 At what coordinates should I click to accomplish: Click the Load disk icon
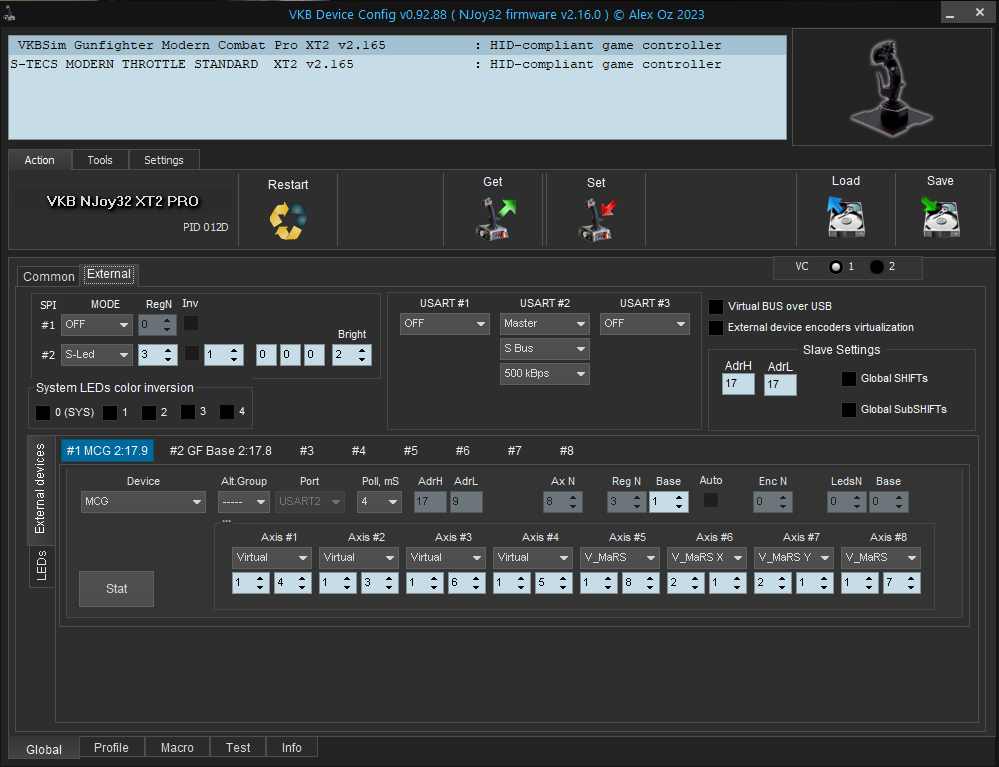pos(845,217)
